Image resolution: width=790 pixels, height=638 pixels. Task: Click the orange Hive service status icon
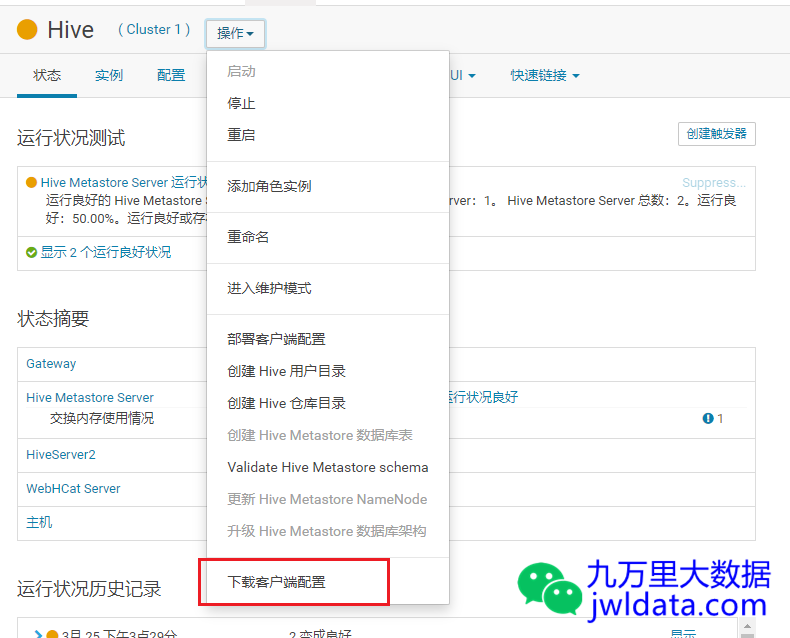tap(27, 29)
